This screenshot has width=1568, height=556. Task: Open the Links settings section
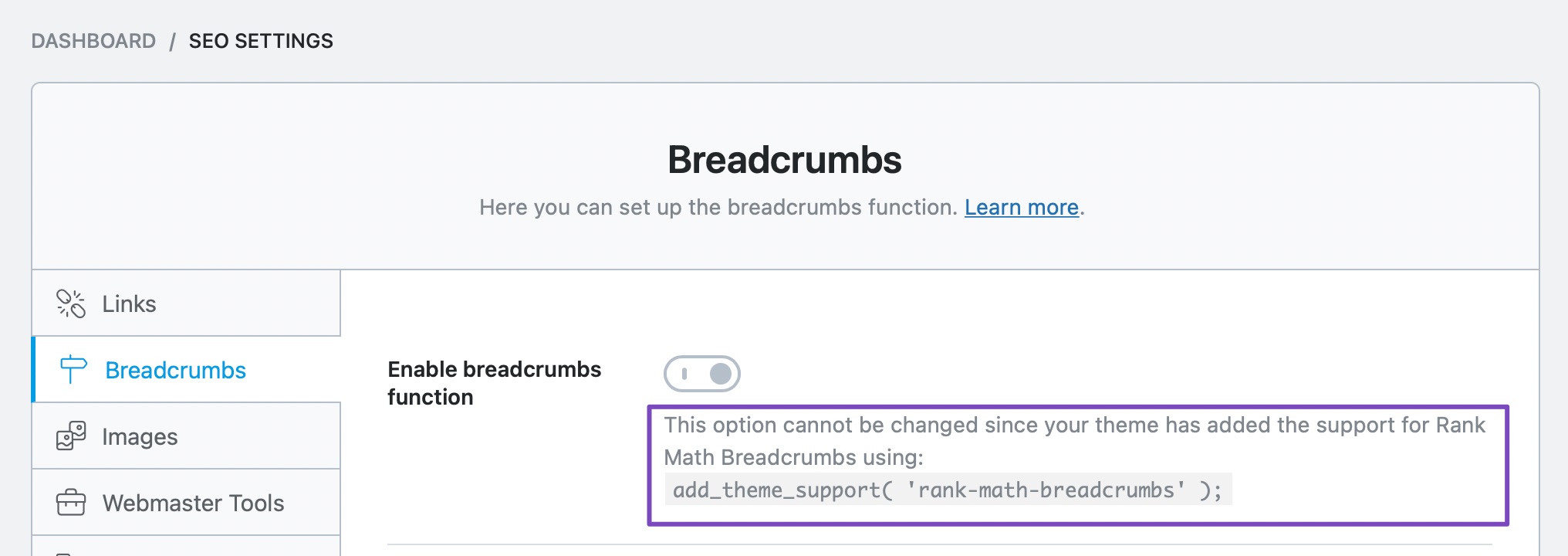coord(129,303)
